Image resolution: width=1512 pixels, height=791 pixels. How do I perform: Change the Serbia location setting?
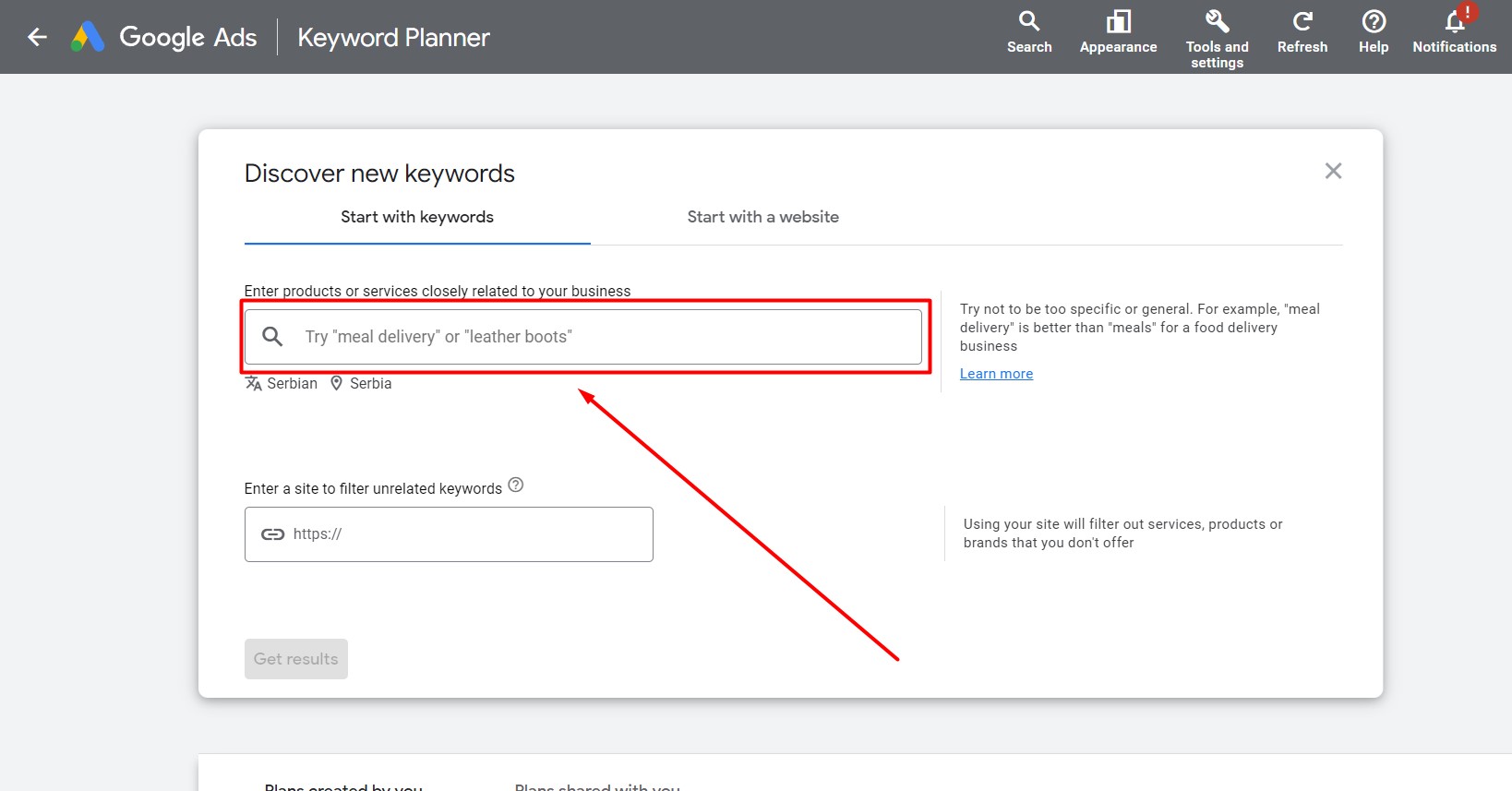pos(361,383)
